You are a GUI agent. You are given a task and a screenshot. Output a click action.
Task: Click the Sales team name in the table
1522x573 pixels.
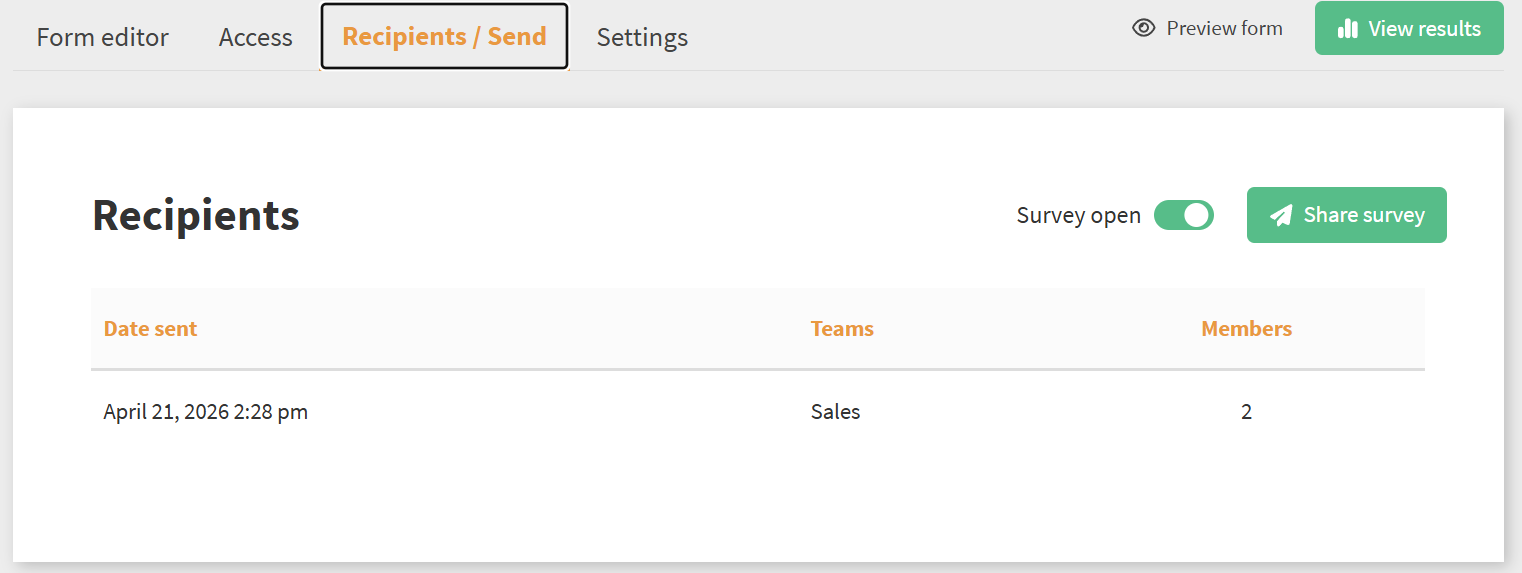coord(835,412)
